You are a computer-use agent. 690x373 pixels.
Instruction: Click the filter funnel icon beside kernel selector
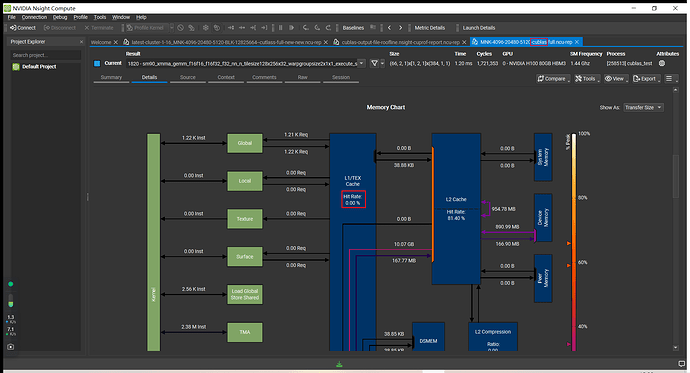374,63
